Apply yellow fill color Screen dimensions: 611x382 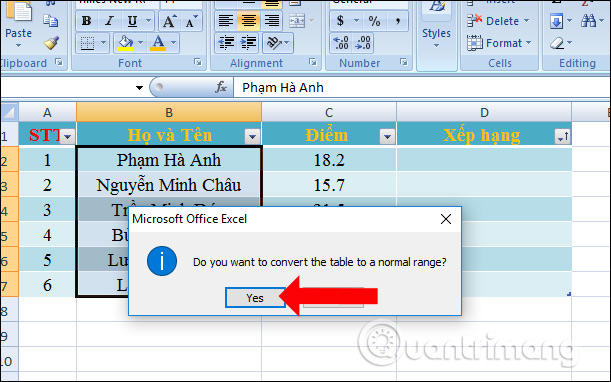[125, 43]
